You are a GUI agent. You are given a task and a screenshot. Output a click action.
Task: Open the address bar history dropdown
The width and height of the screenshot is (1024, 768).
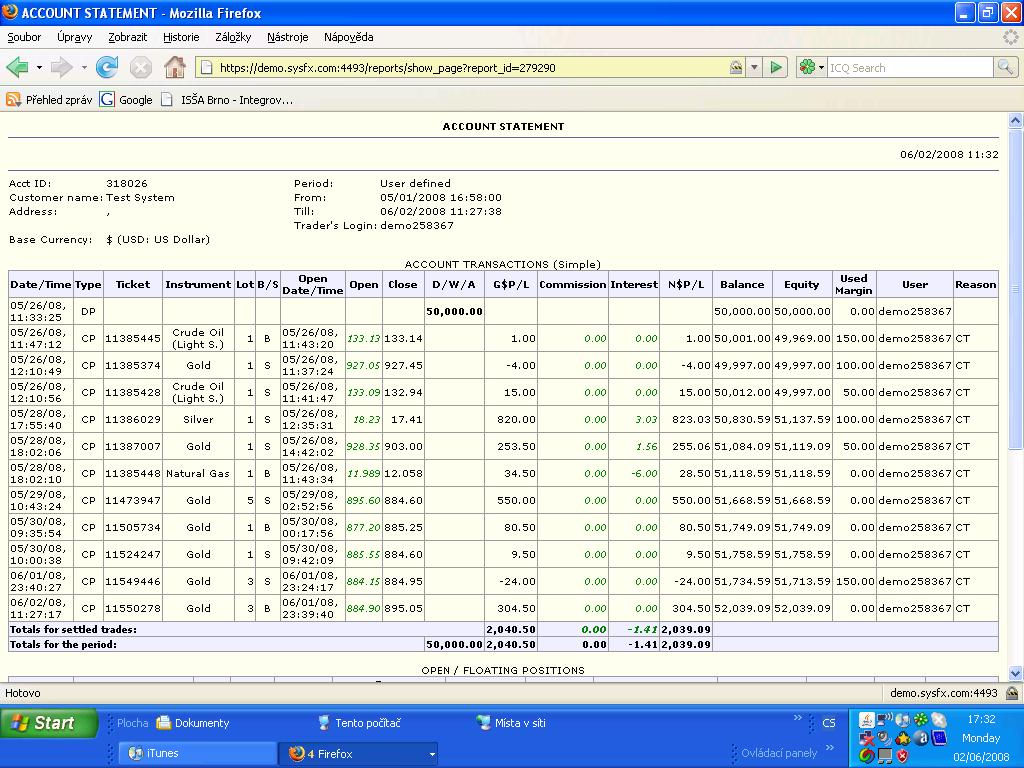755,67
